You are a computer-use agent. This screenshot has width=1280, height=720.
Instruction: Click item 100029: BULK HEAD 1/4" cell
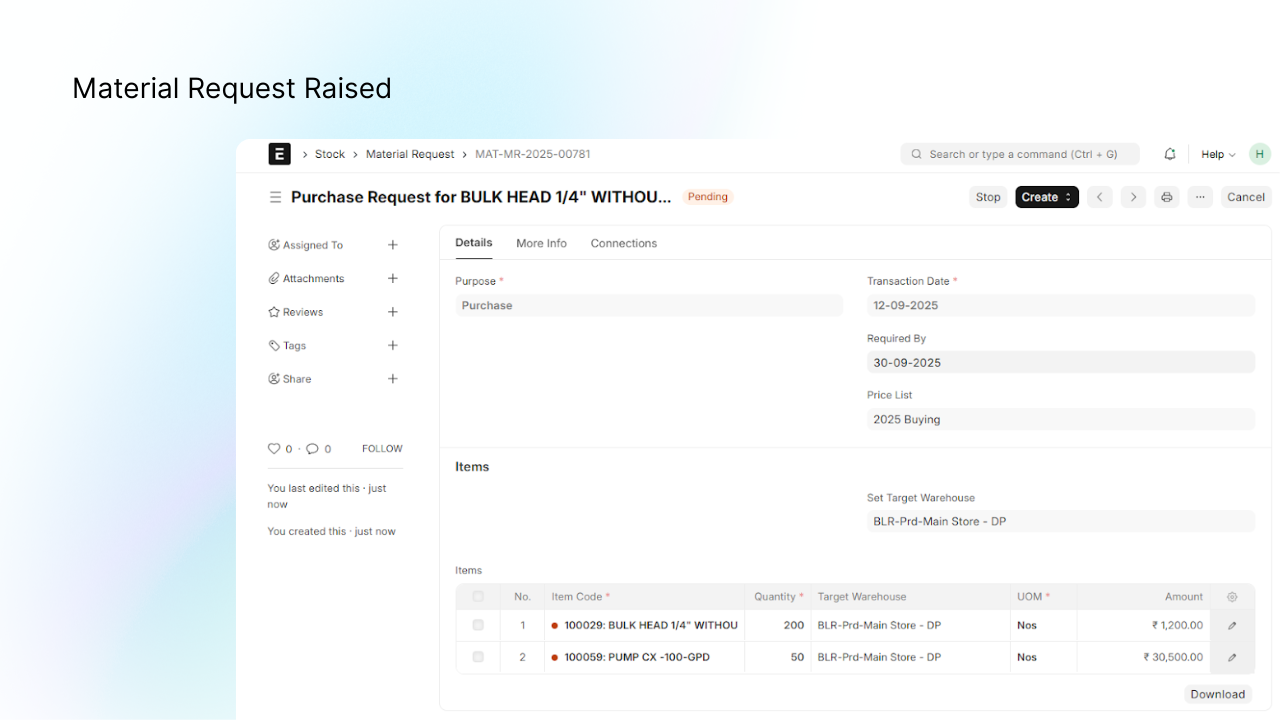coord(645,626)
